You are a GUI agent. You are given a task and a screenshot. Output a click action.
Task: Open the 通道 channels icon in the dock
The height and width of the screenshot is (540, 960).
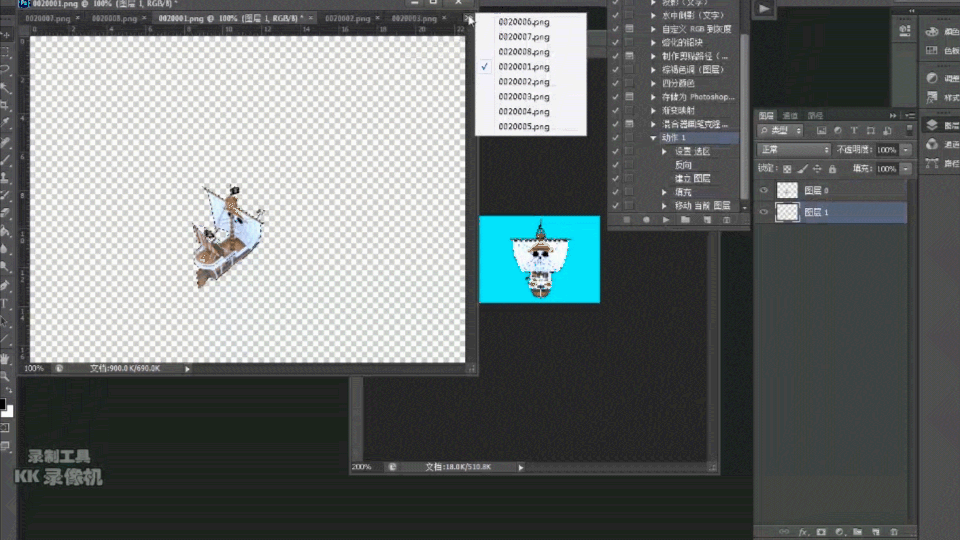coord(932,144)
